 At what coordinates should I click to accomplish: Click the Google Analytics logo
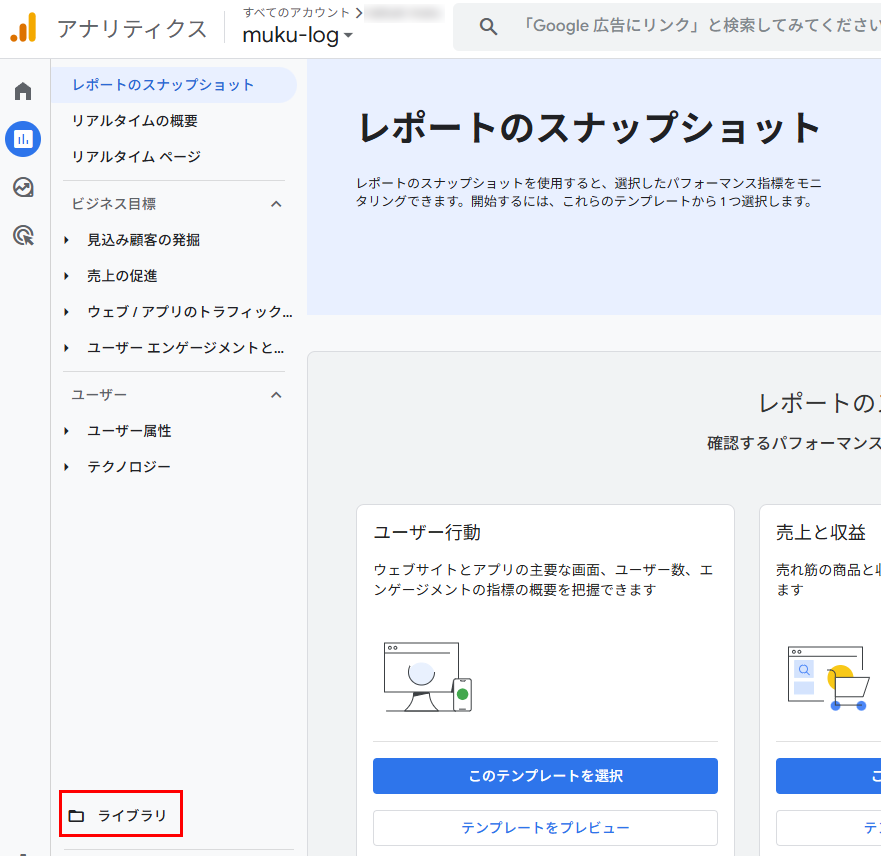25,27
